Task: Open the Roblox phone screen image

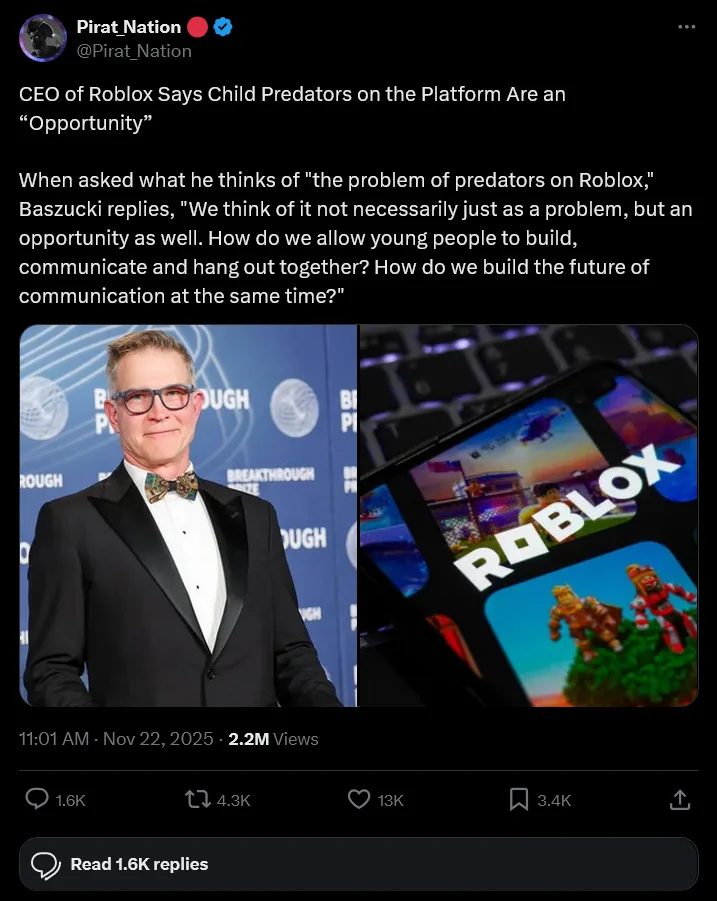Action: 529,515
